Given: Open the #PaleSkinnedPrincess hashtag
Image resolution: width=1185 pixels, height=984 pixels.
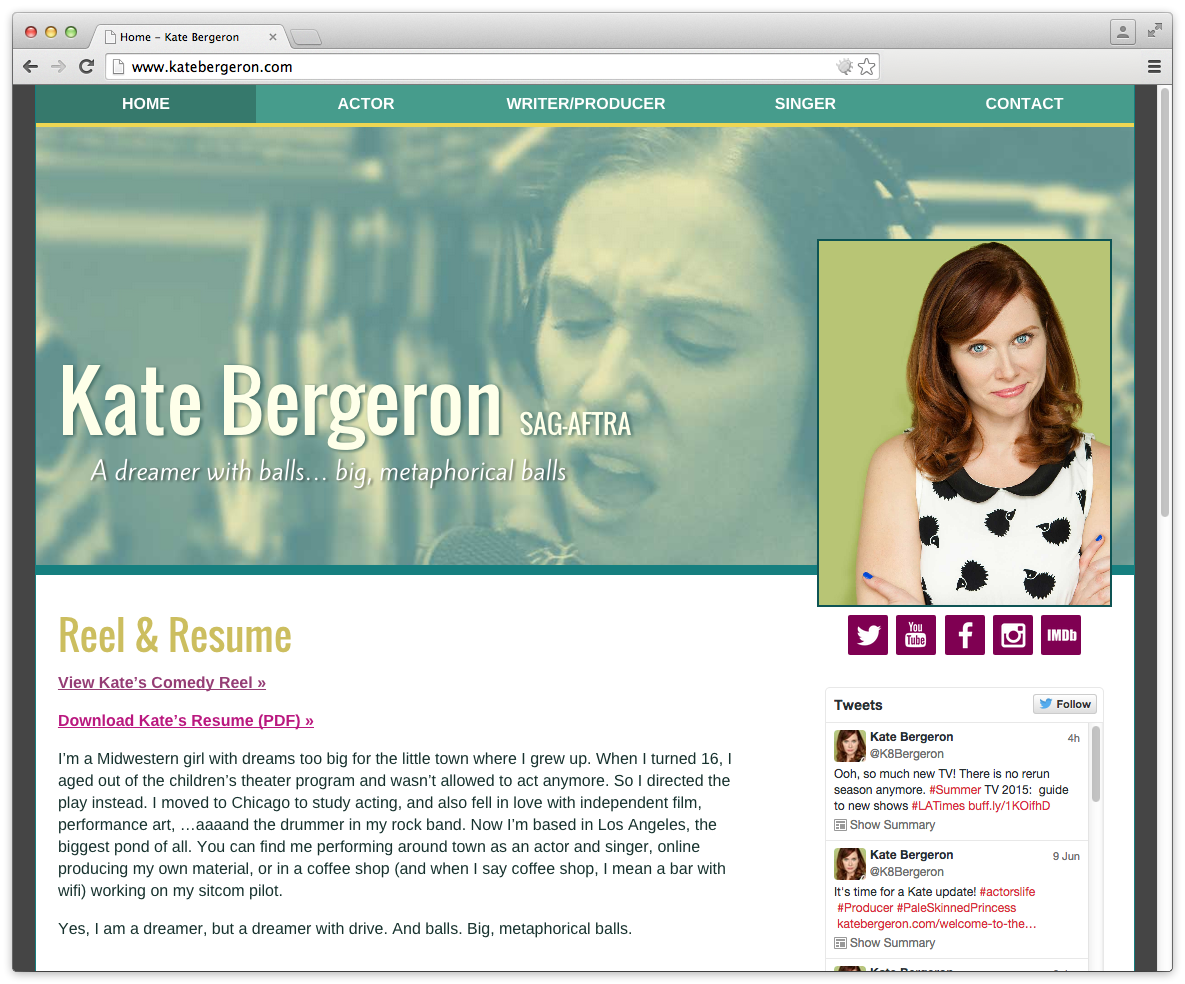Looking at the screenshot, I should [x=956, y=908].
